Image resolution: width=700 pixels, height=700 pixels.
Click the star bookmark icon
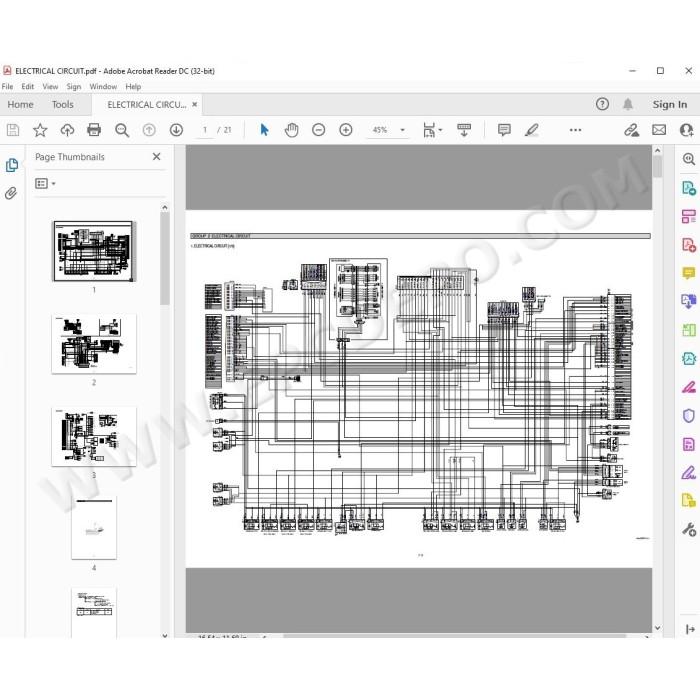[x=40, y=130]
